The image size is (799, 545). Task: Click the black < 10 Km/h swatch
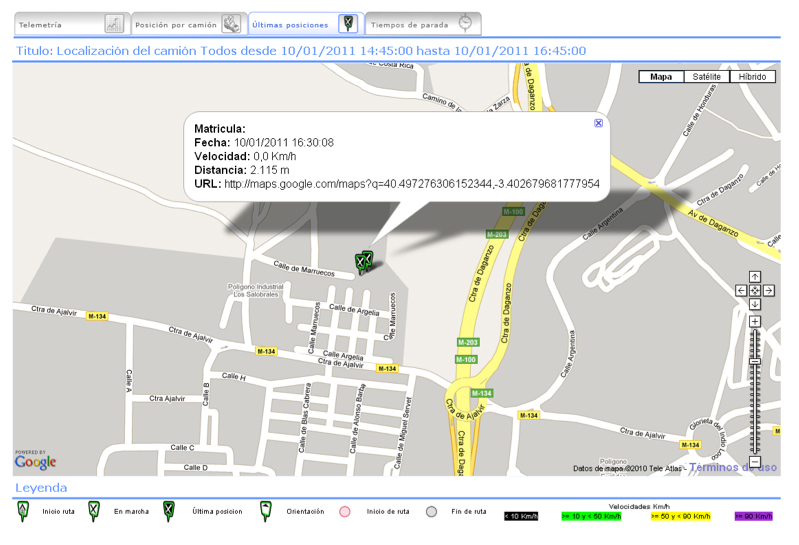coord(521,516)
